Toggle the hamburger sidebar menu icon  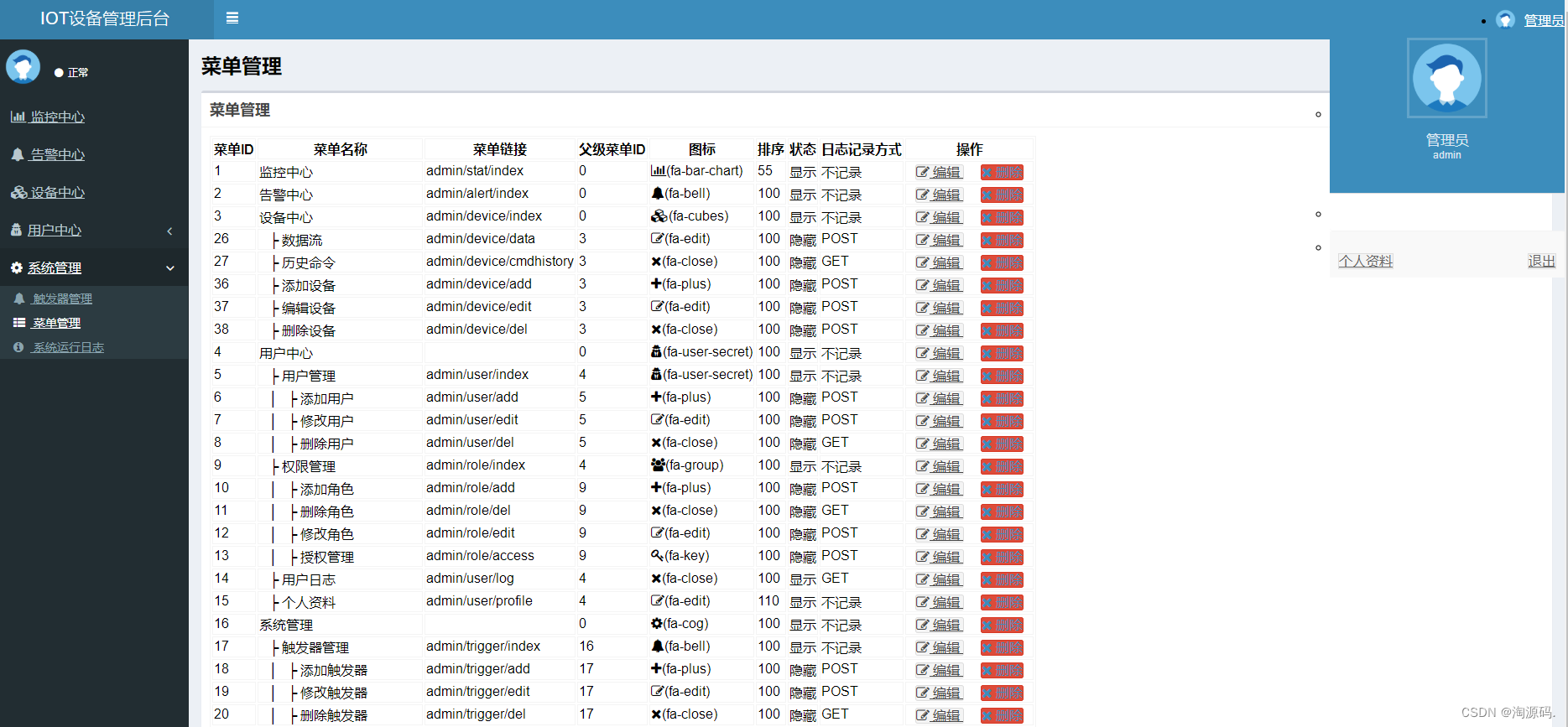(x=232, y=18)
